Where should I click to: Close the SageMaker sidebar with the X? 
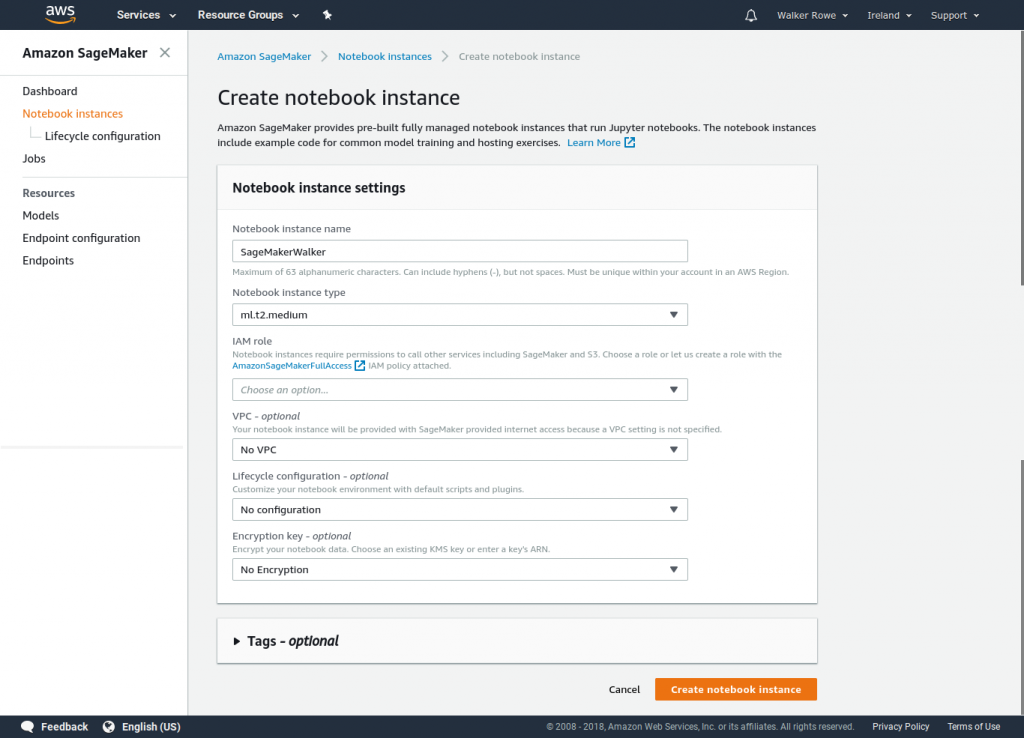pos(167,53)
